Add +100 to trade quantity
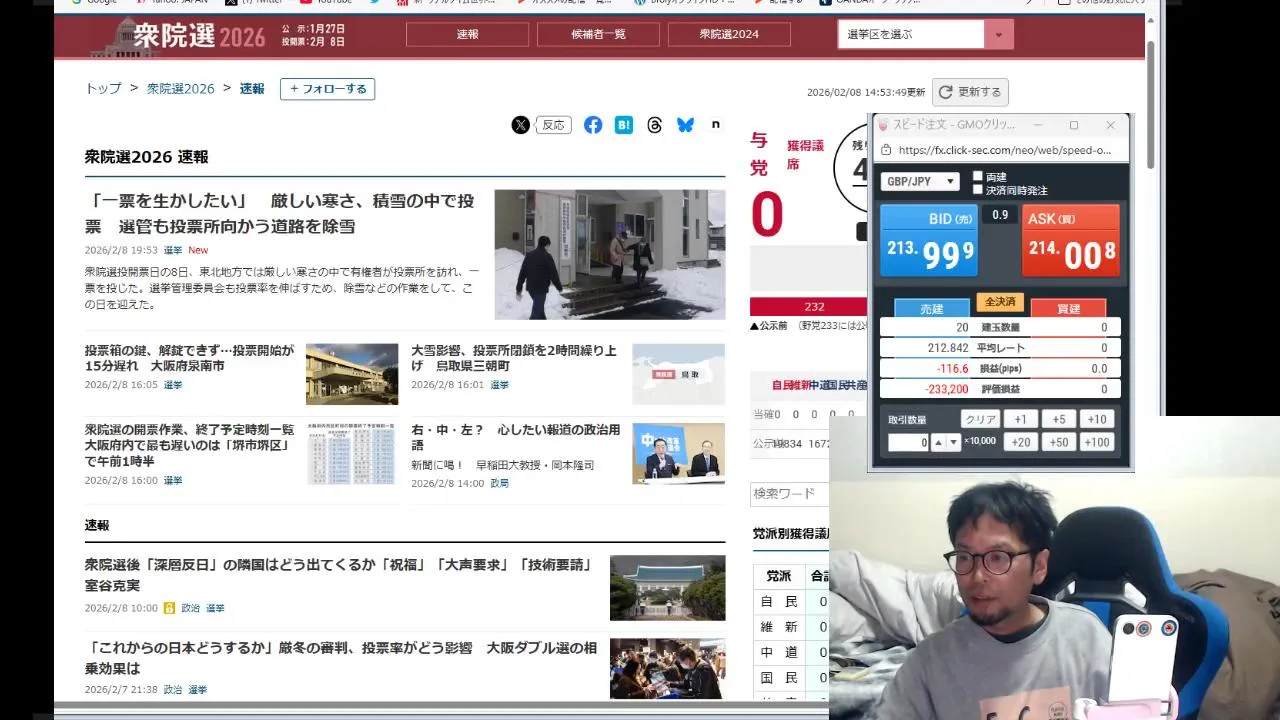Screen dimensions: 1280x720 (1097, 442)
